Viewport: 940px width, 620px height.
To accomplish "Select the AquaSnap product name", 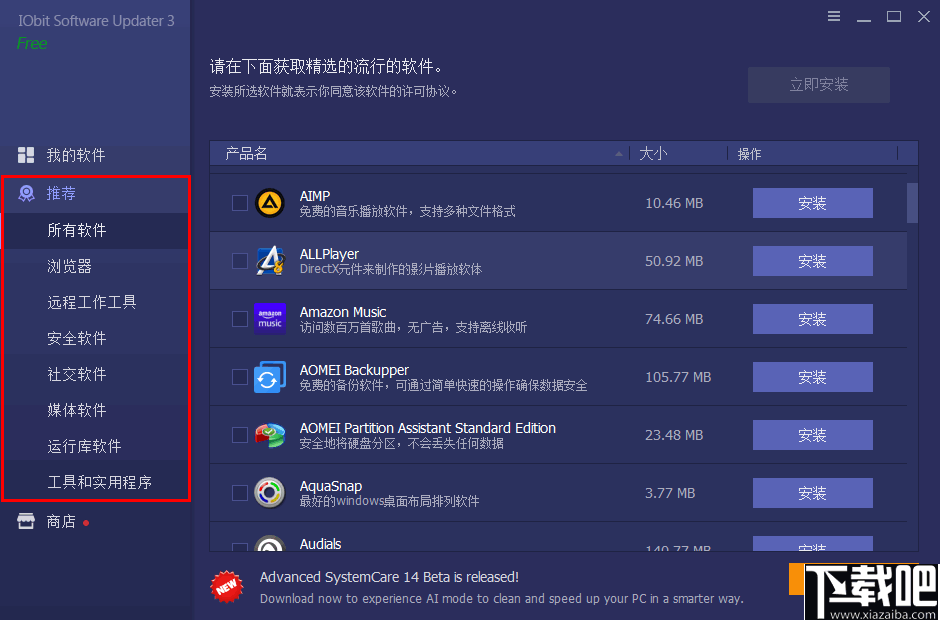I will click(331, 486).
